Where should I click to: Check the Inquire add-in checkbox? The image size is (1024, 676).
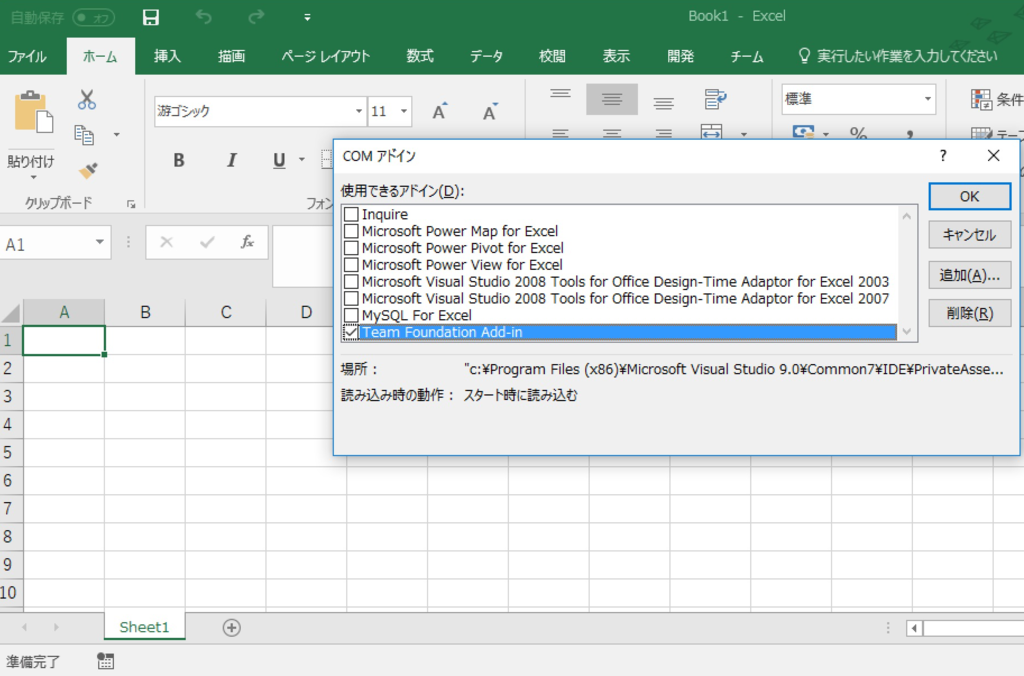[x=351, y=214]
